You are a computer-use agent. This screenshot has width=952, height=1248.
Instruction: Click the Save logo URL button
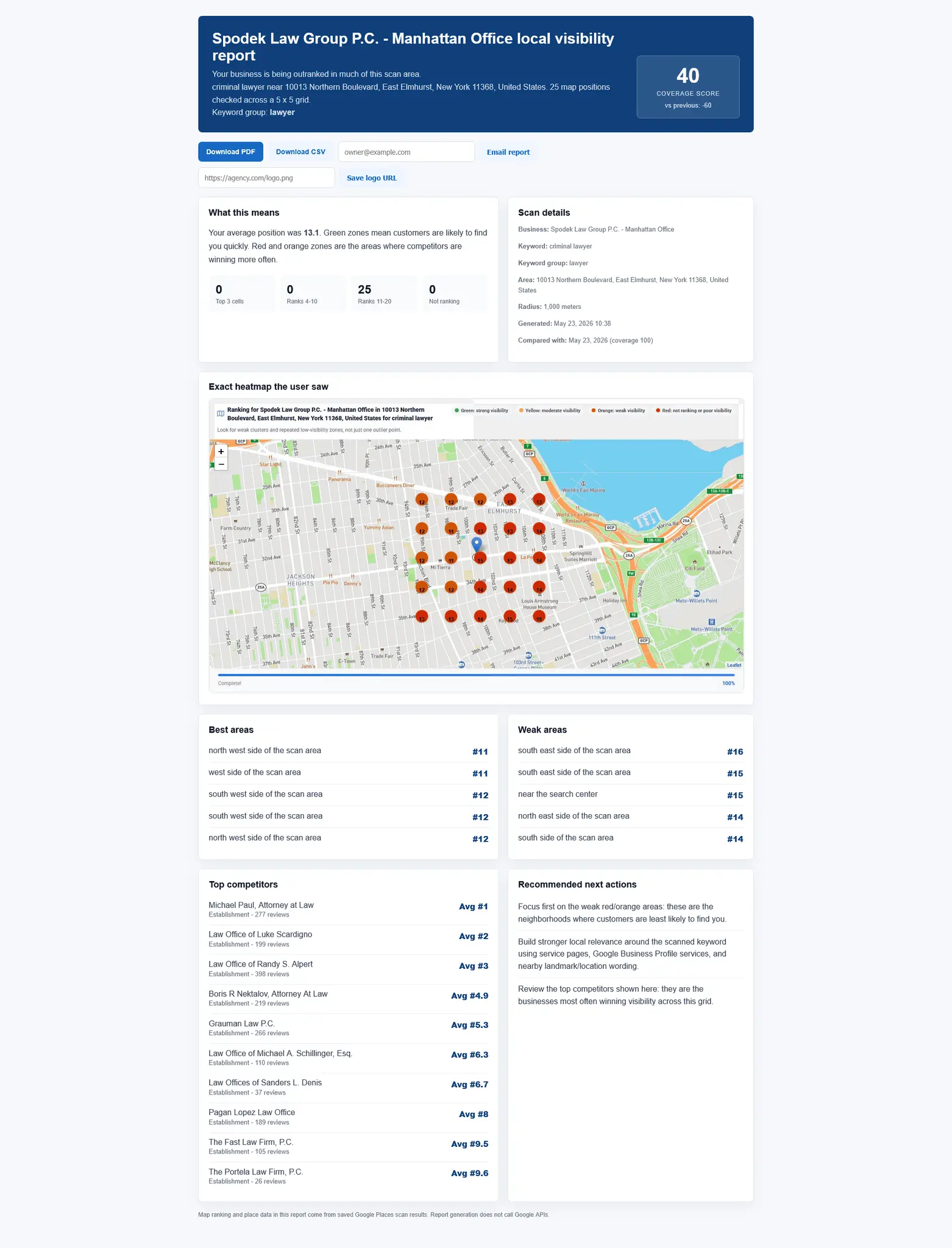click(372, 178)
